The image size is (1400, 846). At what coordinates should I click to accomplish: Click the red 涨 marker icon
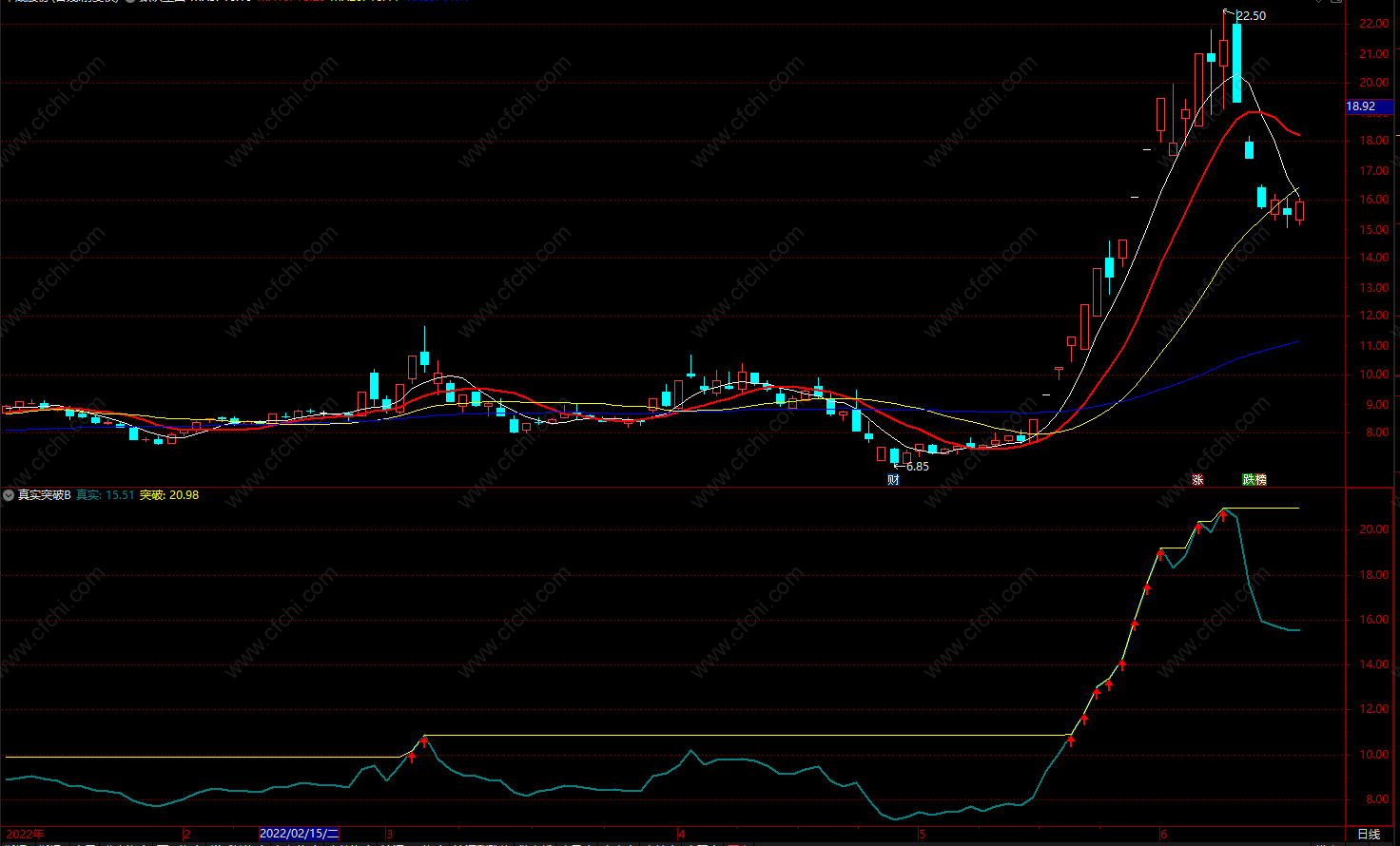tap(1197, 480)
